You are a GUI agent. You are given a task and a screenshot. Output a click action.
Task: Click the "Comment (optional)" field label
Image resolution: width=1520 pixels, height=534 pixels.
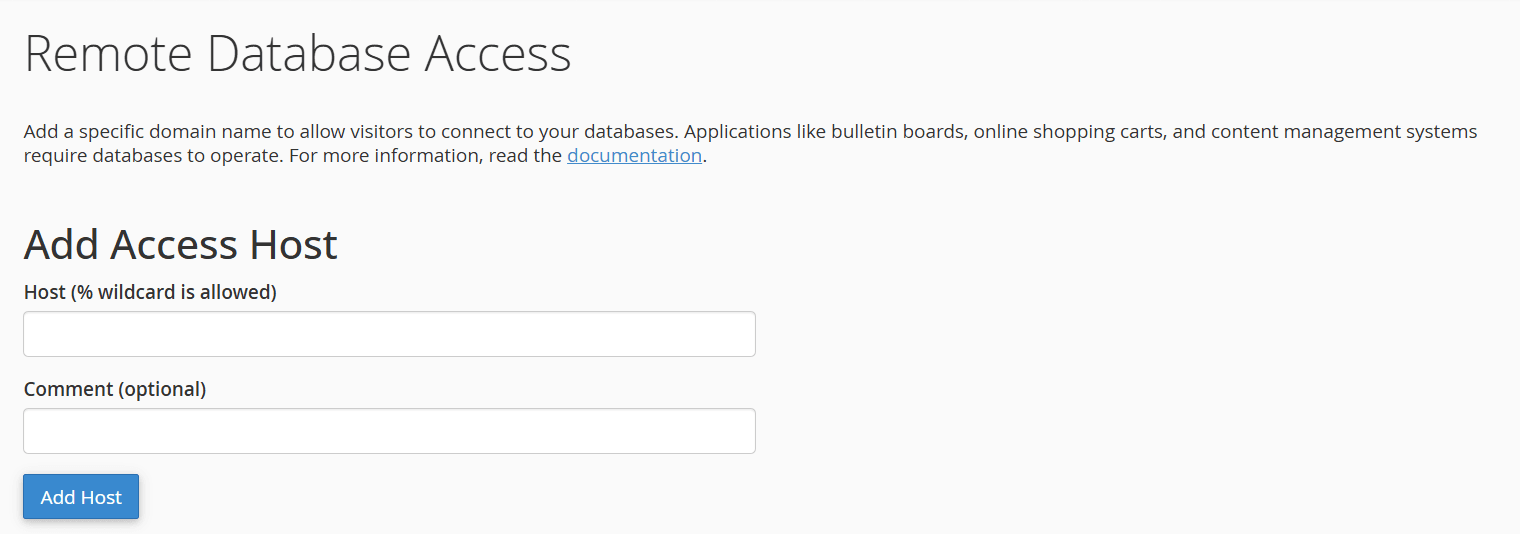[x=115, y=389]
